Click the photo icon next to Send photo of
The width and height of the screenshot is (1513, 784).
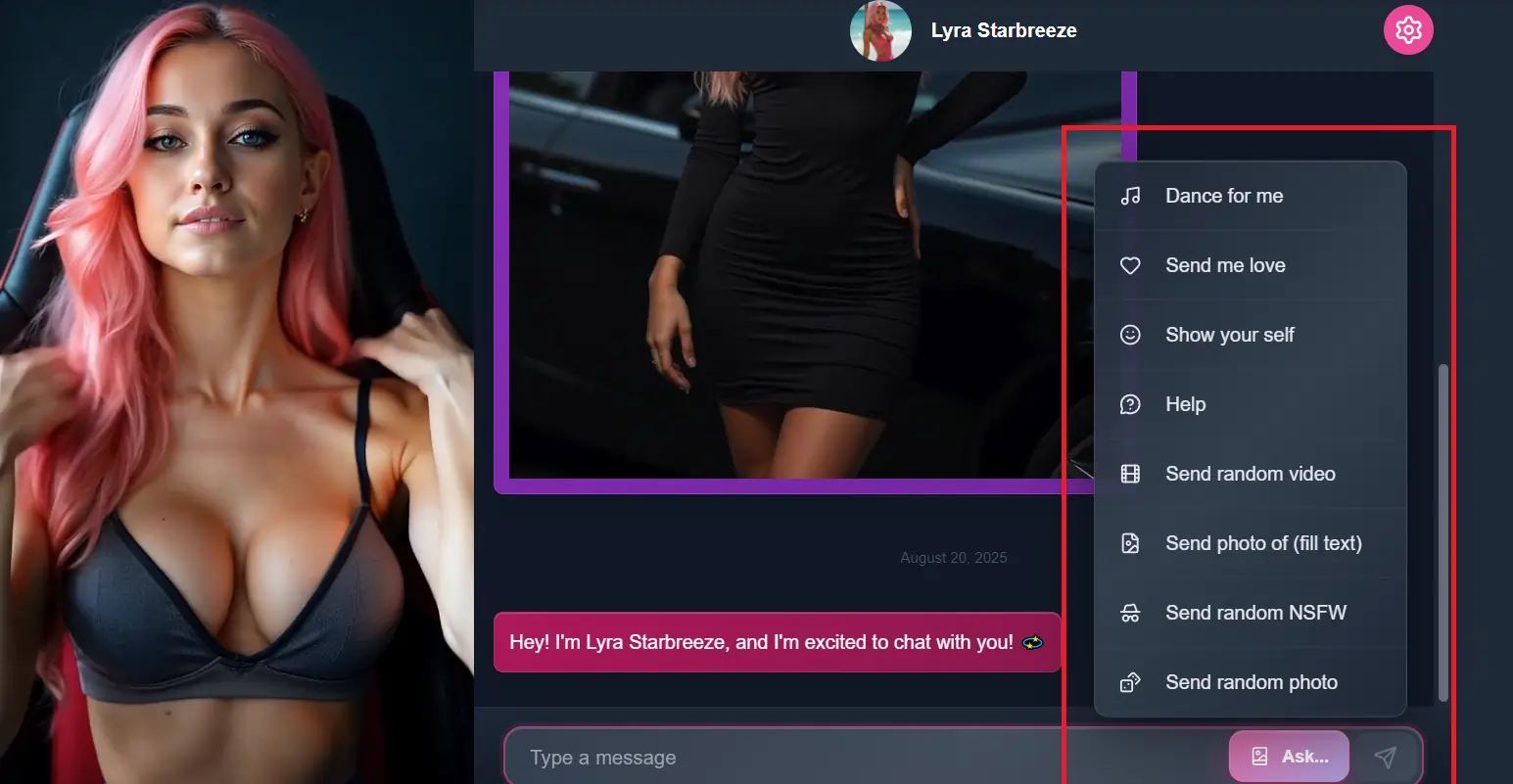pos(1130,542)
